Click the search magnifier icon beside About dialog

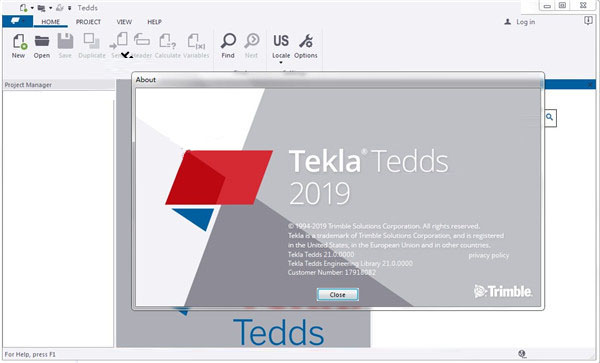(x=550, y=117)
